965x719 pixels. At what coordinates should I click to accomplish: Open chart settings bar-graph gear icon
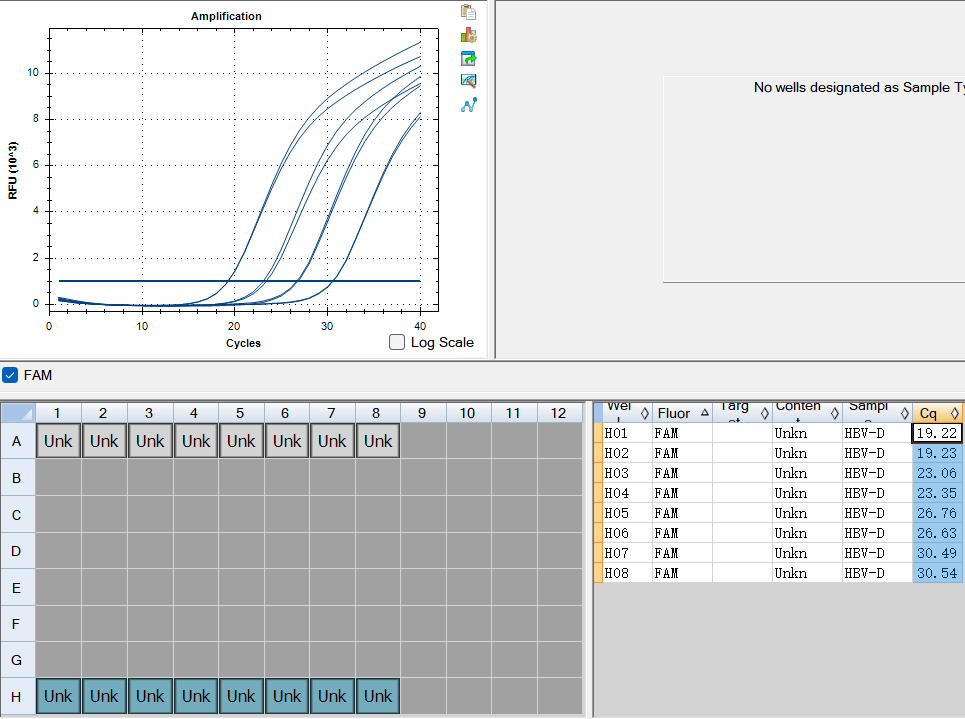pyautogui.click(x=468, y=35)
